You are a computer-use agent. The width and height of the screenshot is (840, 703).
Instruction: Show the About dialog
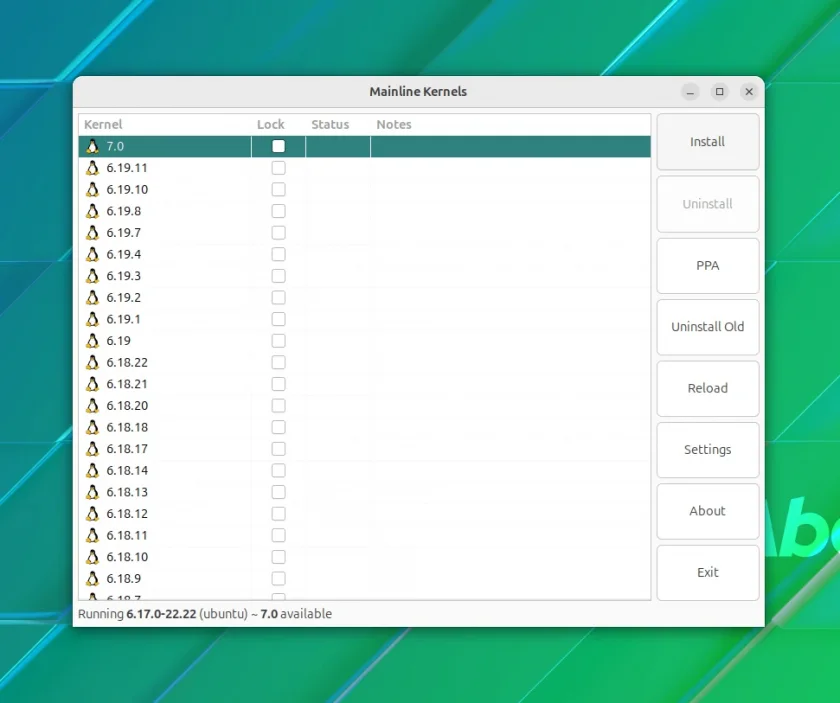point(708,511)
